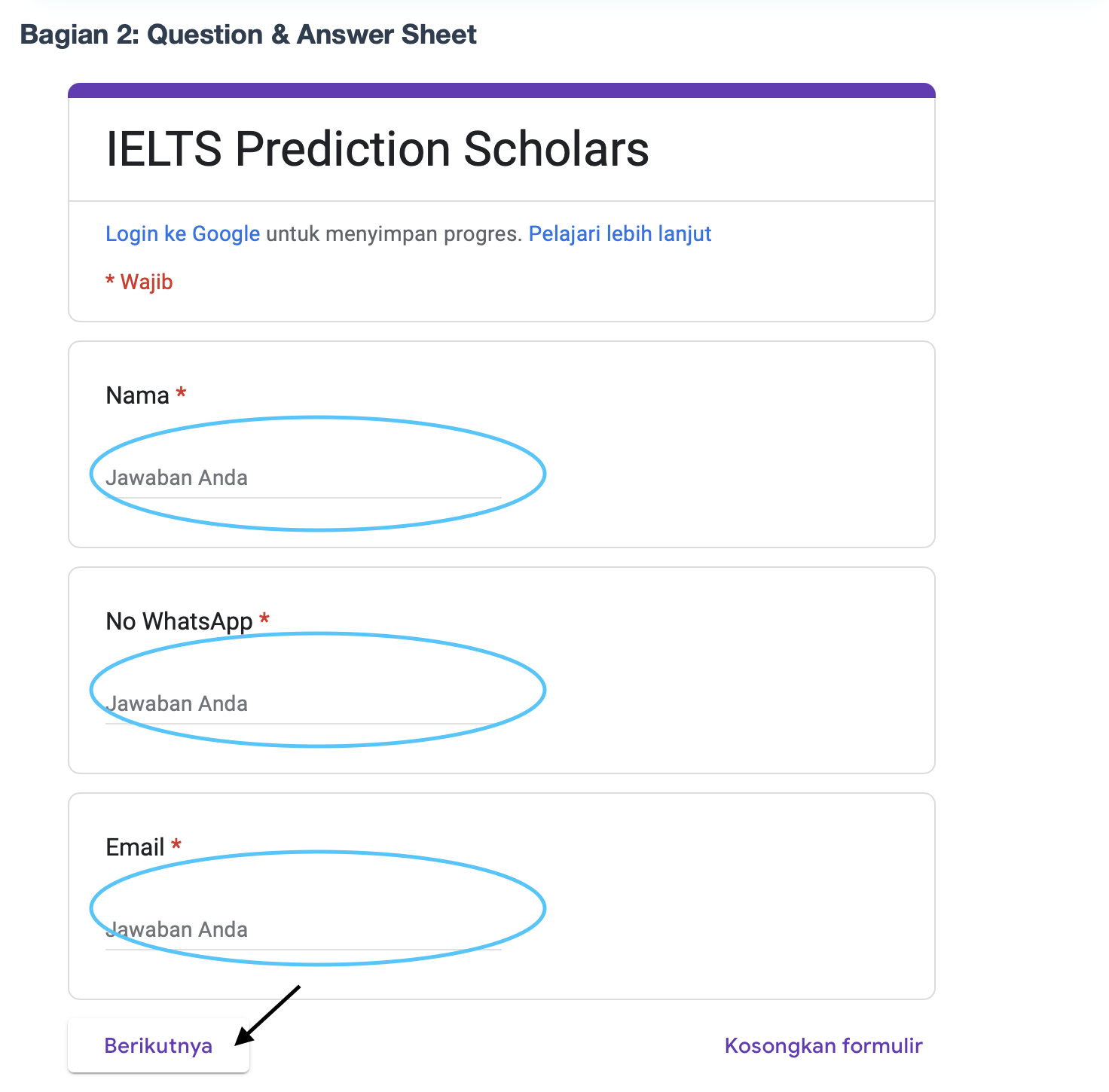Select the No WhatsApp answer field

303,703
